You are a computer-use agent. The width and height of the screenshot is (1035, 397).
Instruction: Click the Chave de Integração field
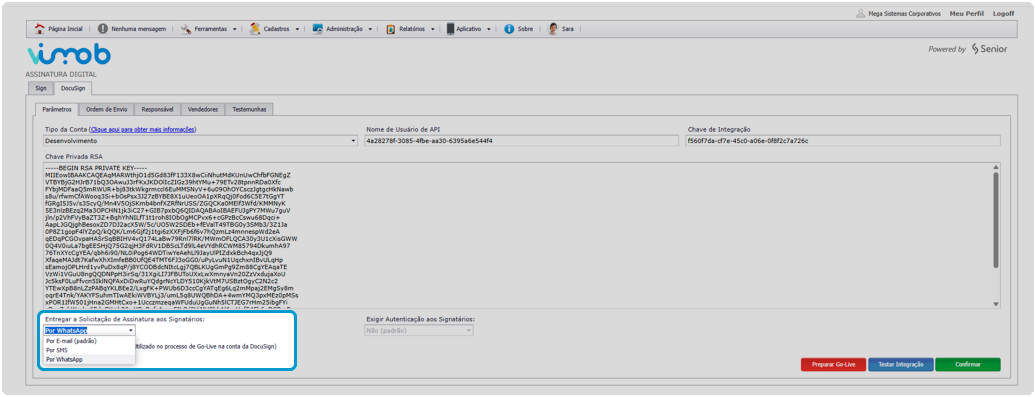tap(843, 141)
